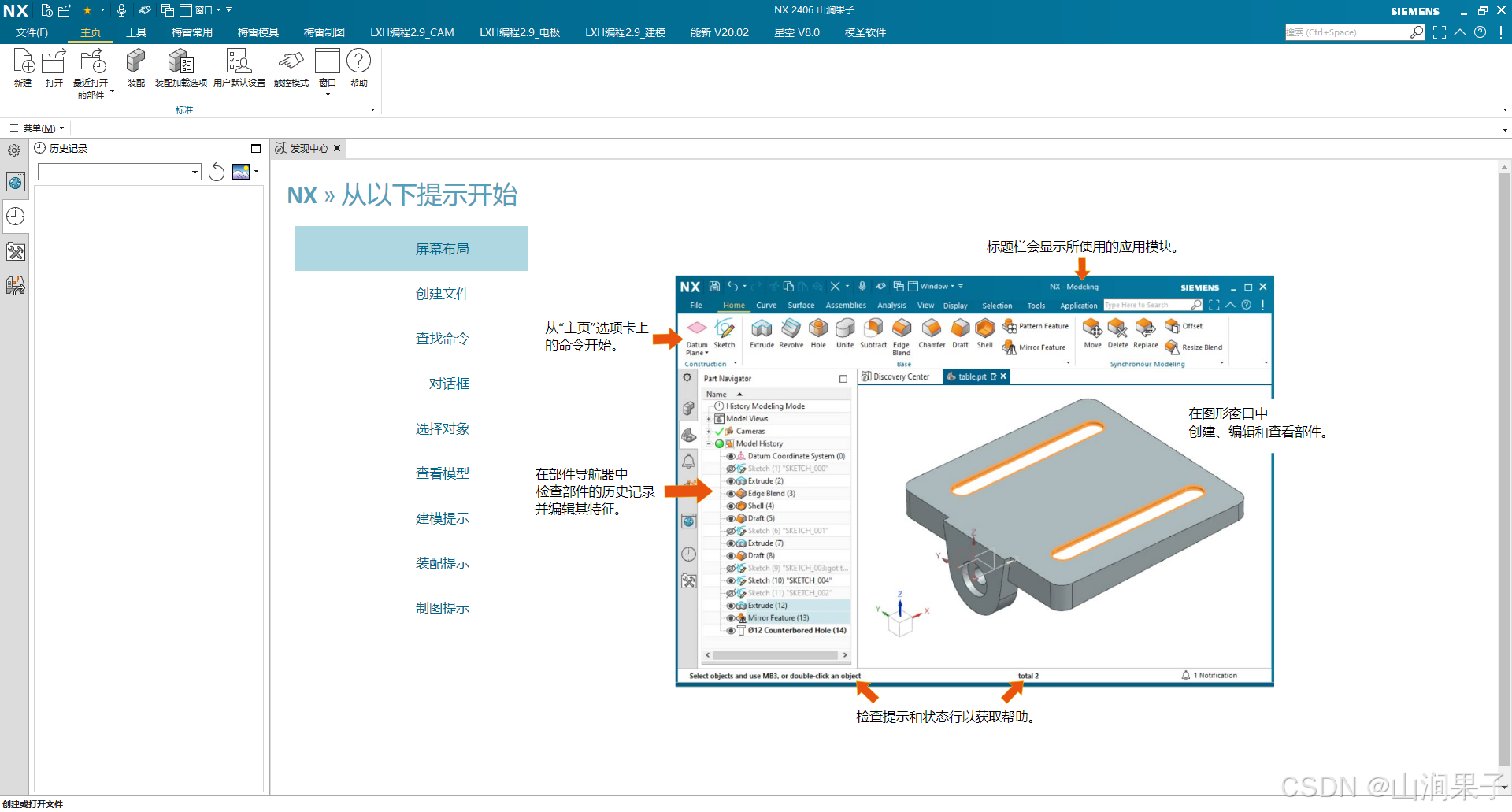Open the history view style dropdown arrow
1512x812 pixels.
[x=257, y=172]
